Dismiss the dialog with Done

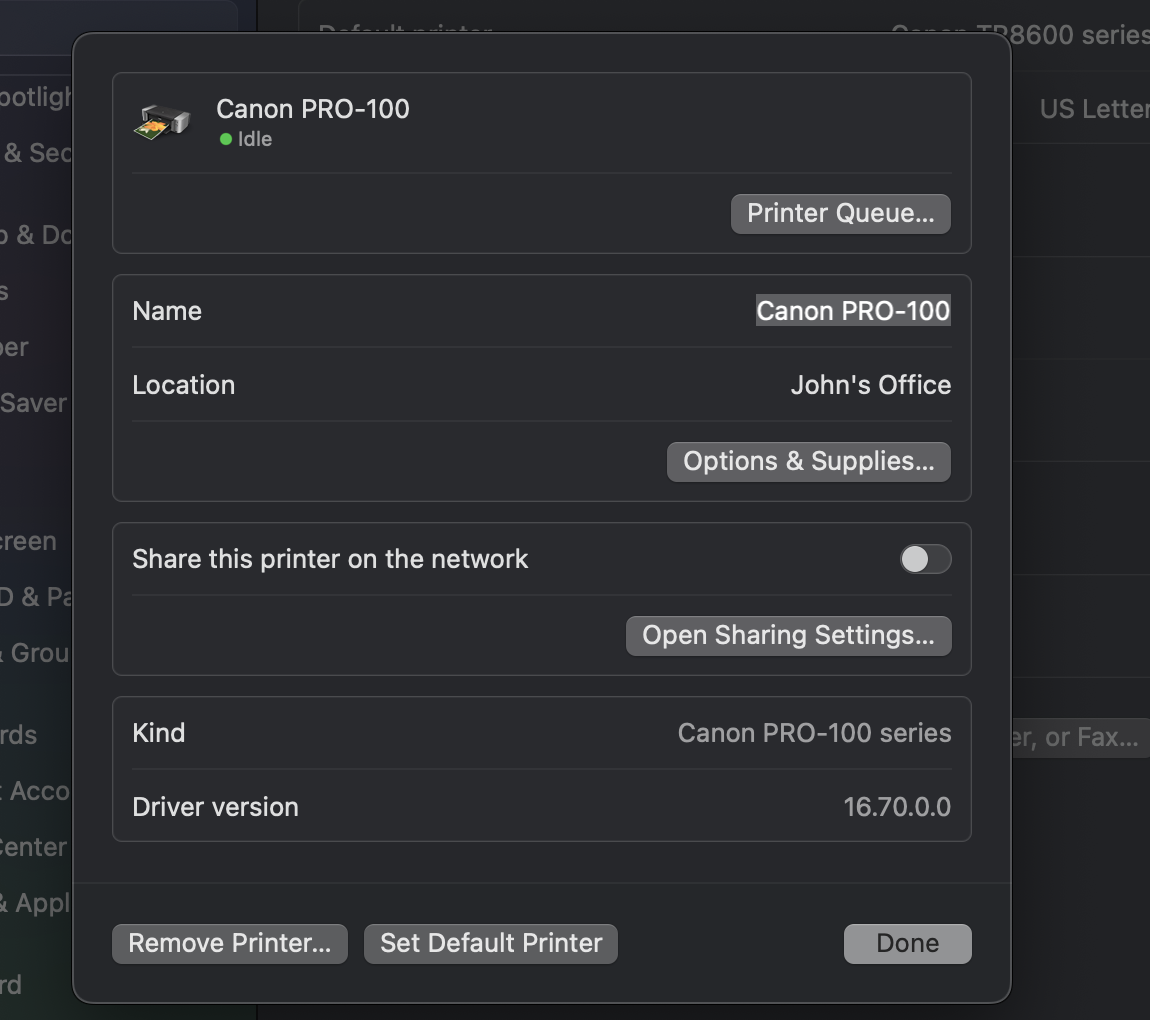[x=906, y=943]
